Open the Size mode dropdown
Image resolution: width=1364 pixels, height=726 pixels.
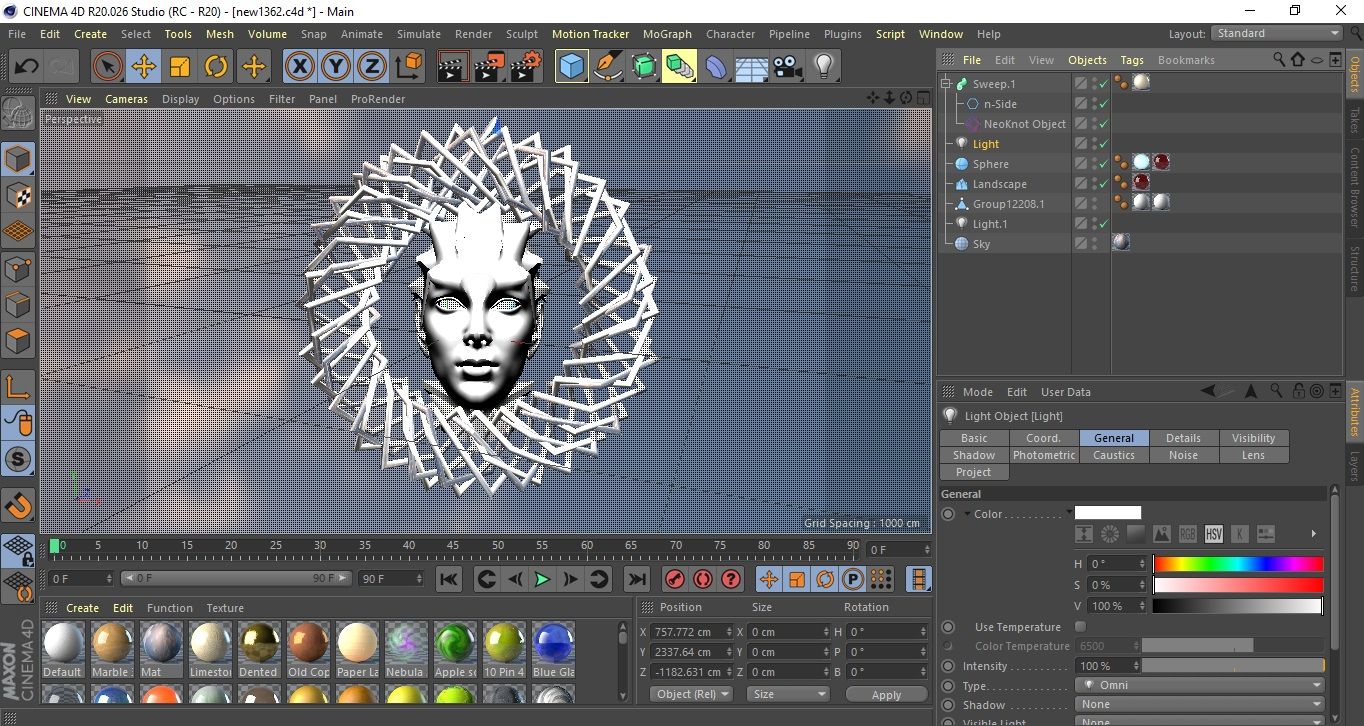click(789, 694)
